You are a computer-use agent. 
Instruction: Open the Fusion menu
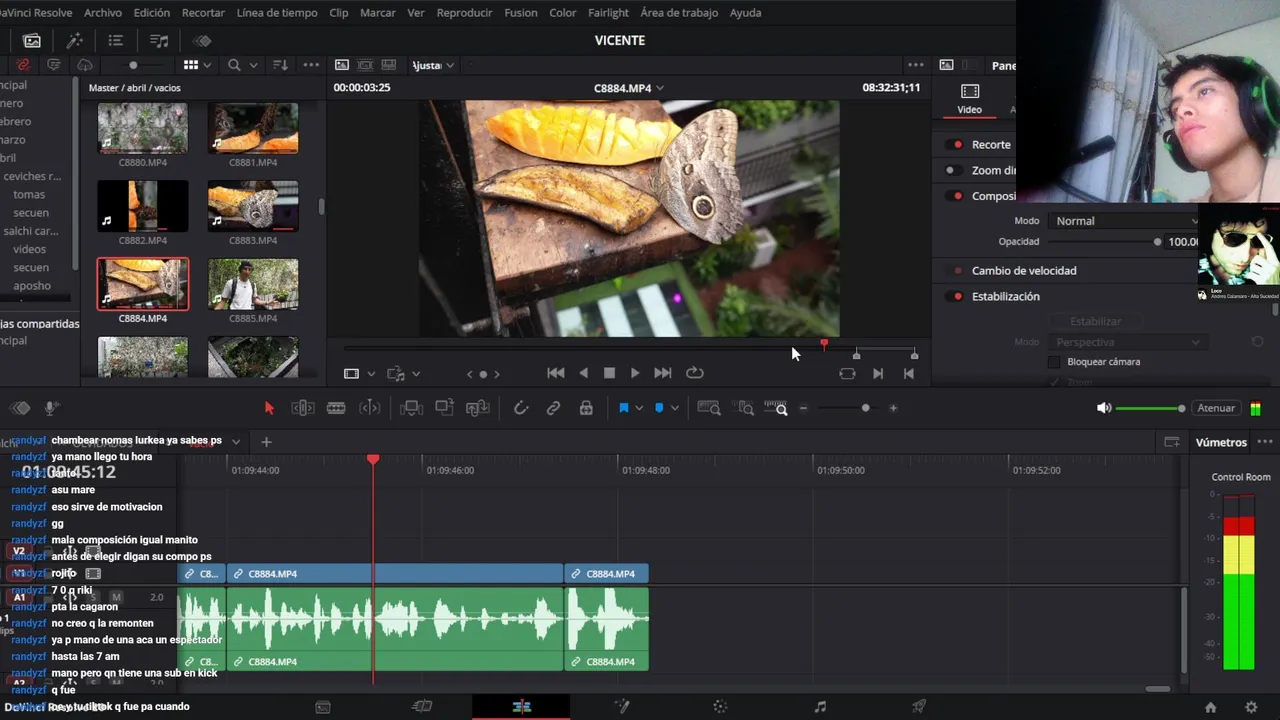pos(521,13)
